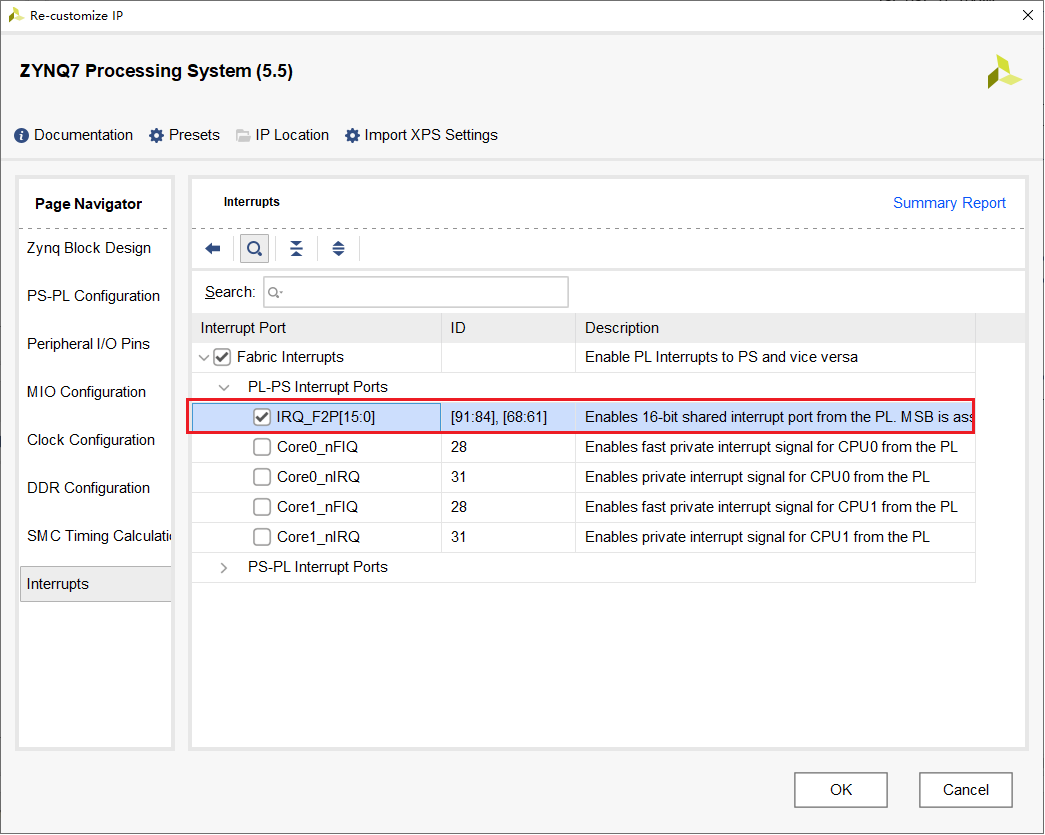Open the Clock Configuration page
Viewport: 1045px width, 835px height.
point(91,440)
